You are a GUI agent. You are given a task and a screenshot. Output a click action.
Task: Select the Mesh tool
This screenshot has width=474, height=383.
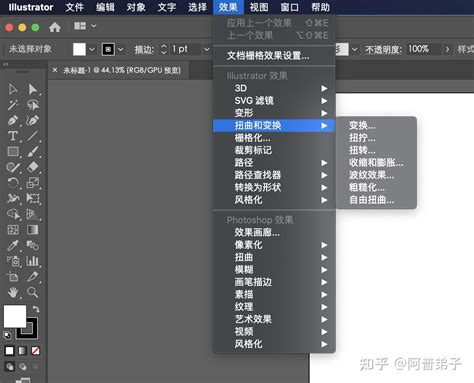tap(13, 230)
